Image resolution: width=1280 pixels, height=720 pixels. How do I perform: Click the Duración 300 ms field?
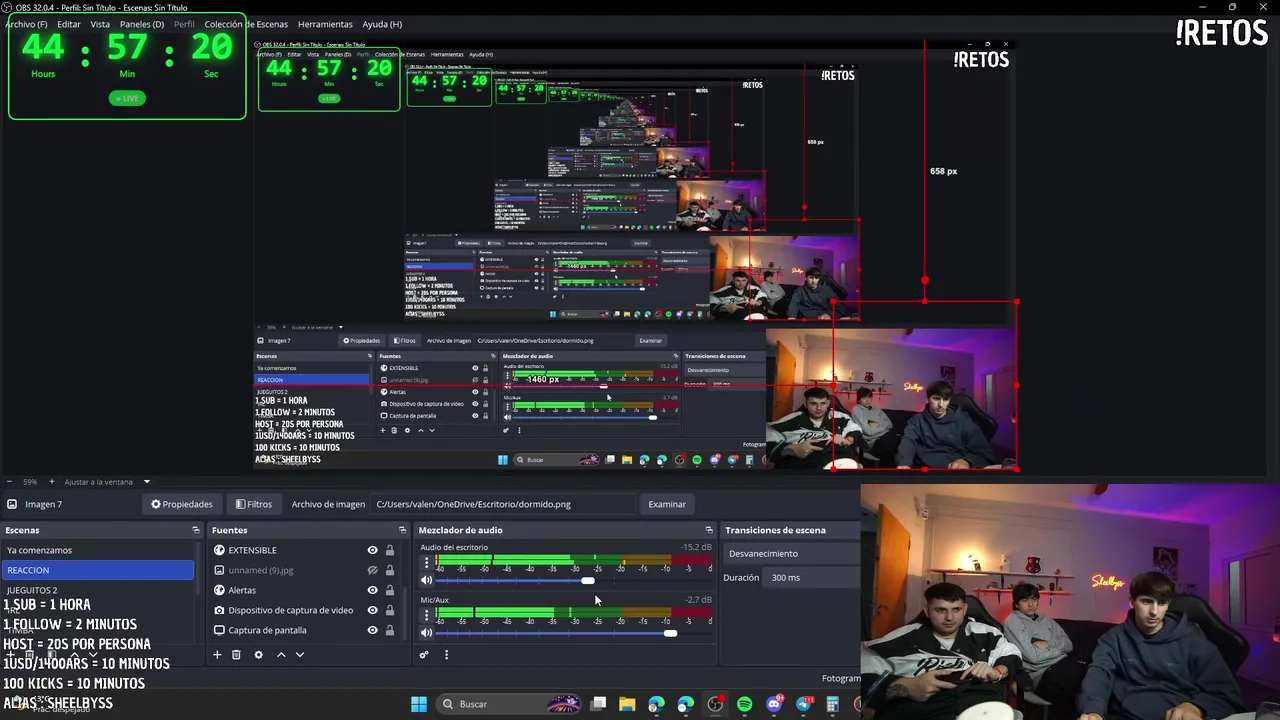(x=813, y=577)
